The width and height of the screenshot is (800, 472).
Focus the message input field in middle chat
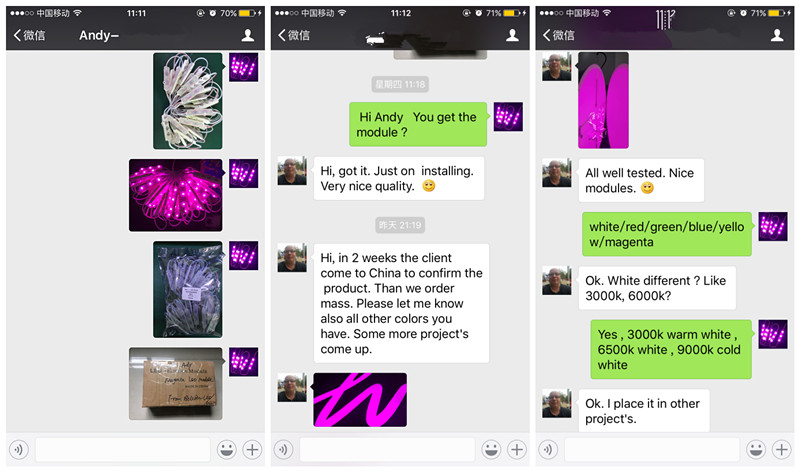(x=387, y=450)
